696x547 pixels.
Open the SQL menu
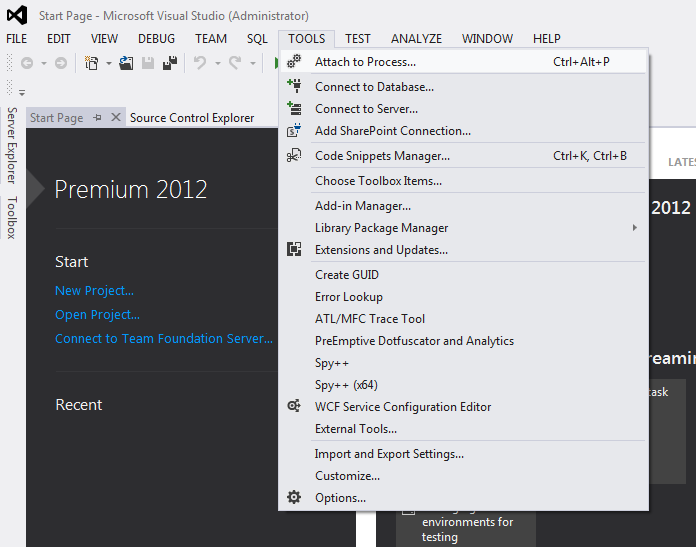coord(257,39)
